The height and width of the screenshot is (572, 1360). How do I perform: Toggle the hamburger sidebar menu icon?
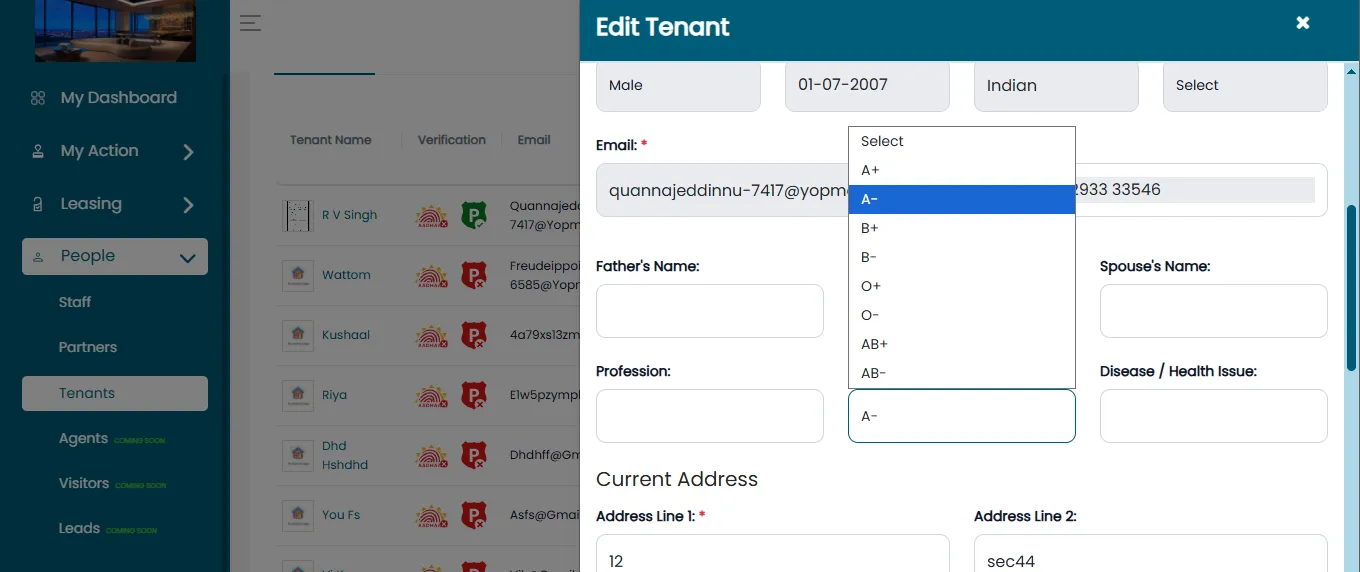point(250,23)
